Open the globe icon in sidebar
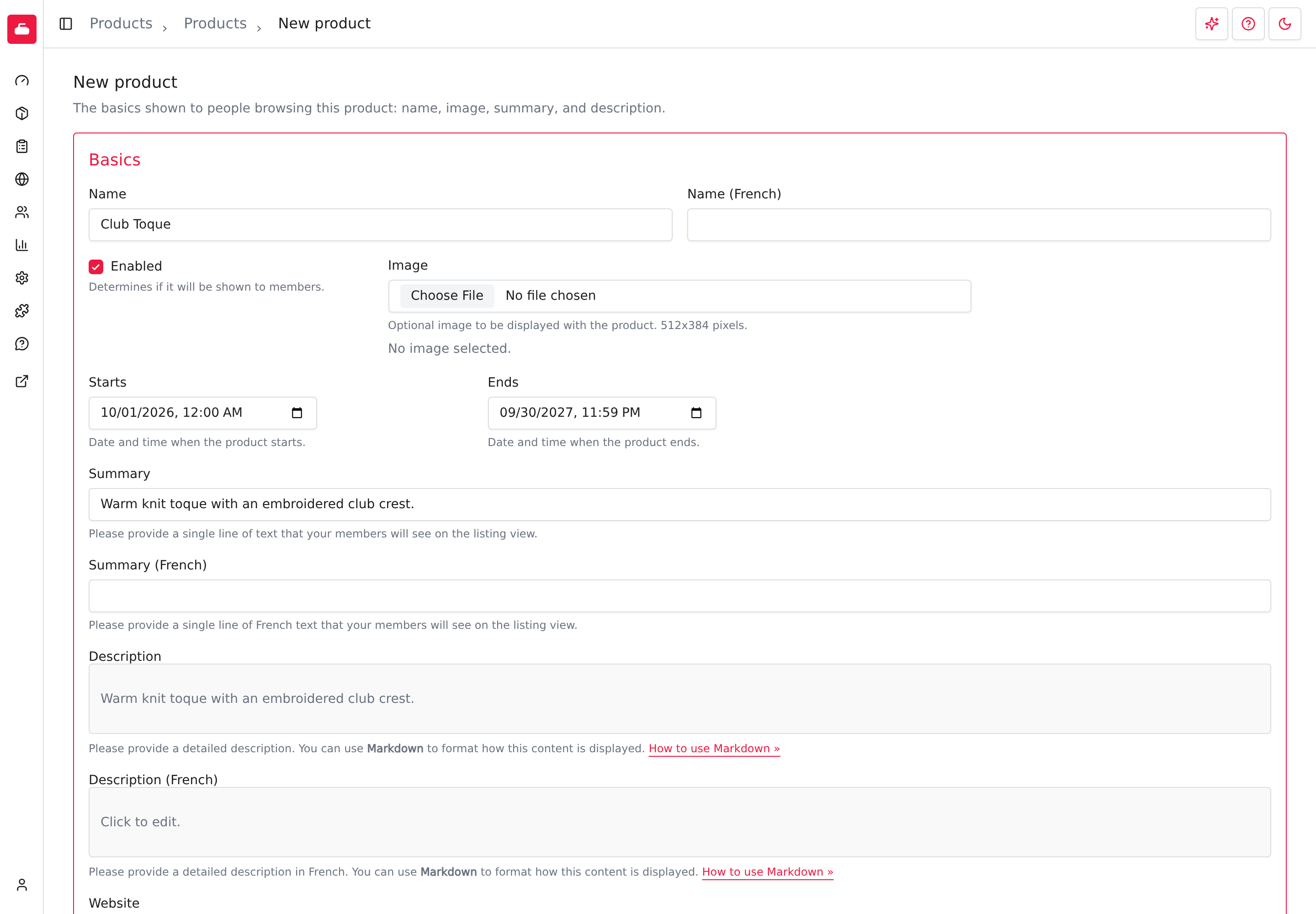This screenshot has width=1316, height=914. click(22, 179)
